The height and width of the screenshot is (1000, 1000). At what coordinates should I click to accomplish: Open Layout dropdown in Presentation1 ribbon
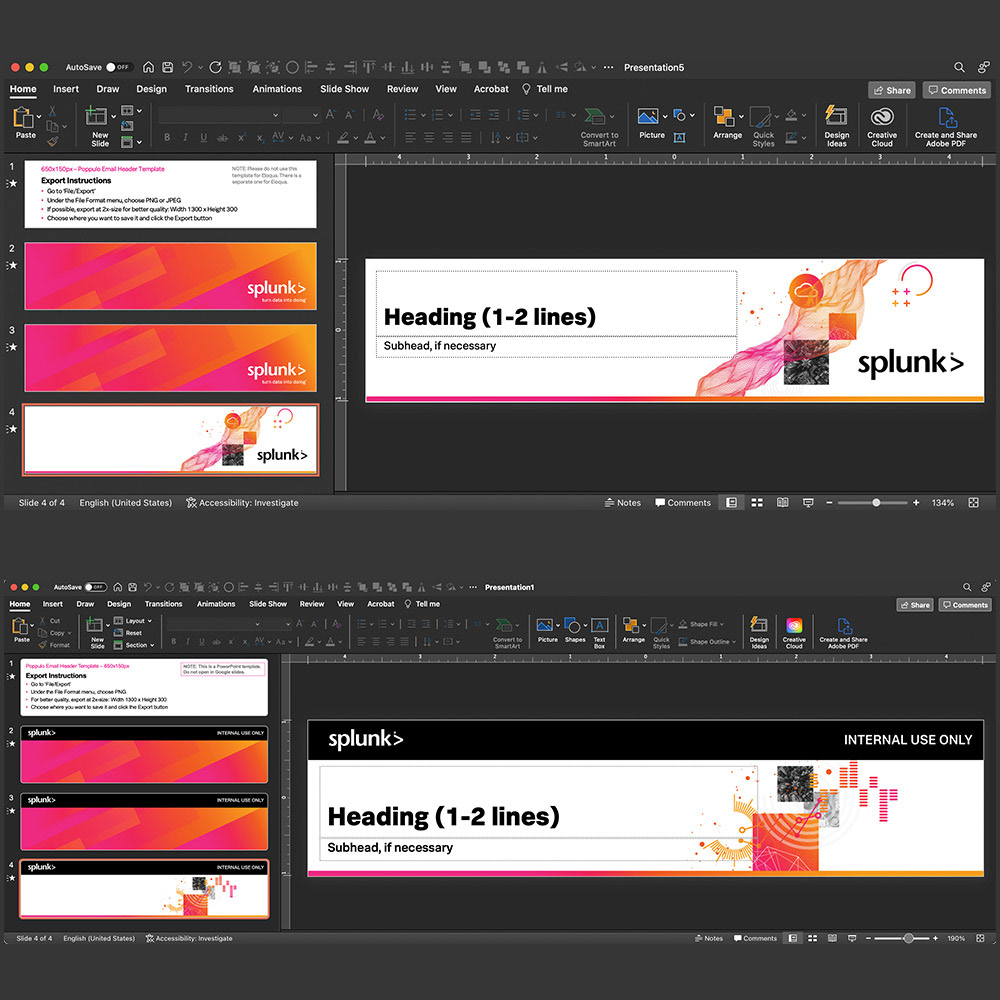[133, 621]
